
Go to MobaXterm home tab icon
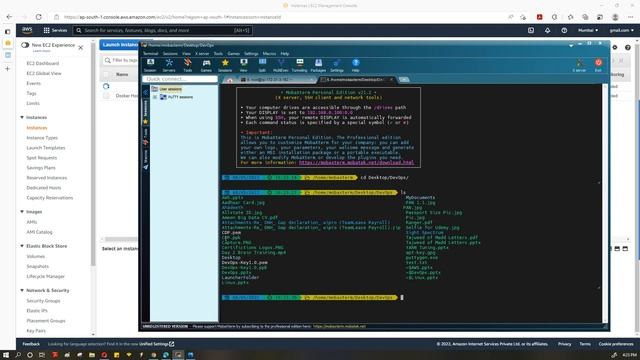(x=230, y=80)
